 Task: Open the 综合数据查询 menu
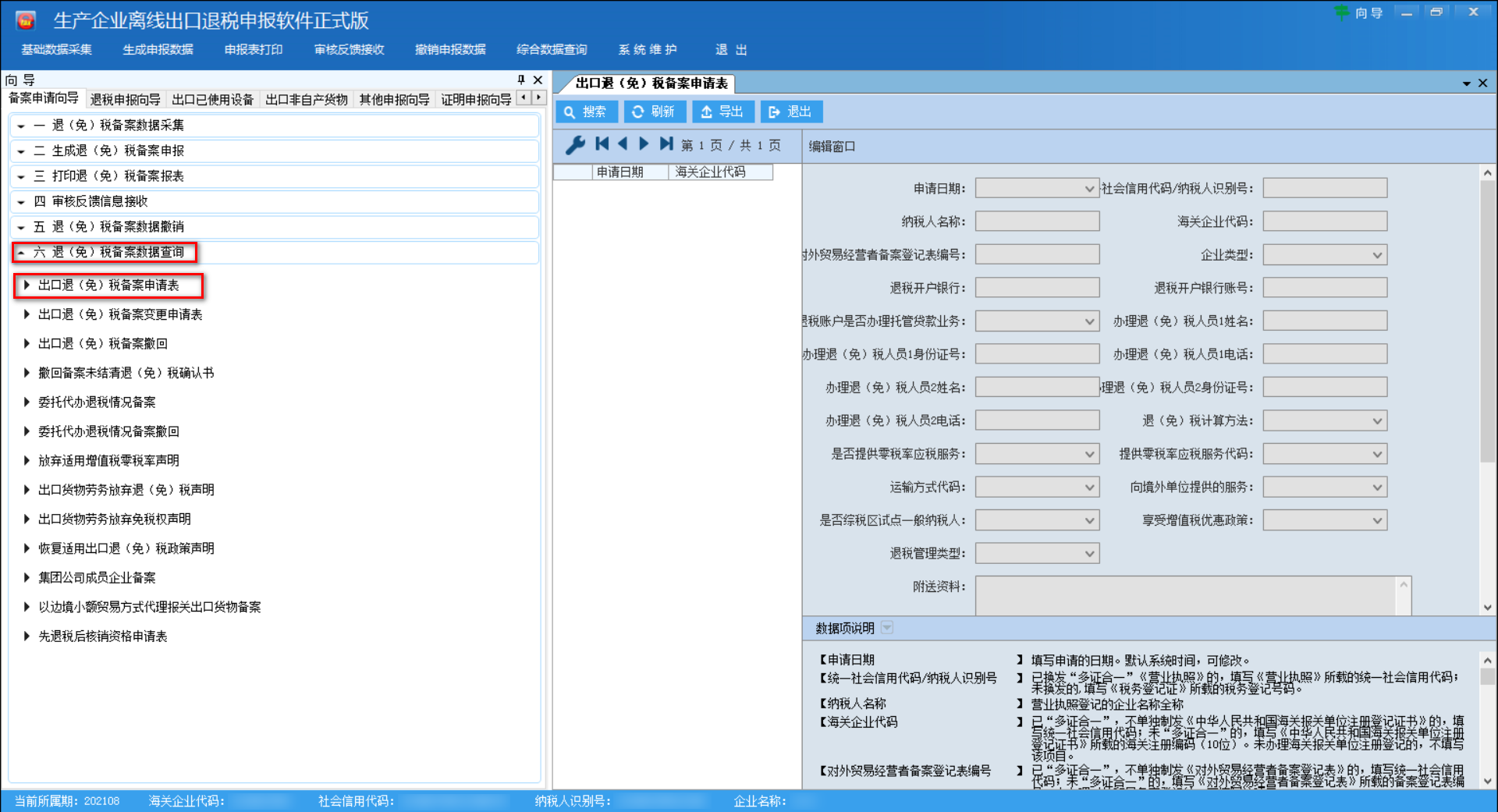pyautogui.click(x=551, y=50)
